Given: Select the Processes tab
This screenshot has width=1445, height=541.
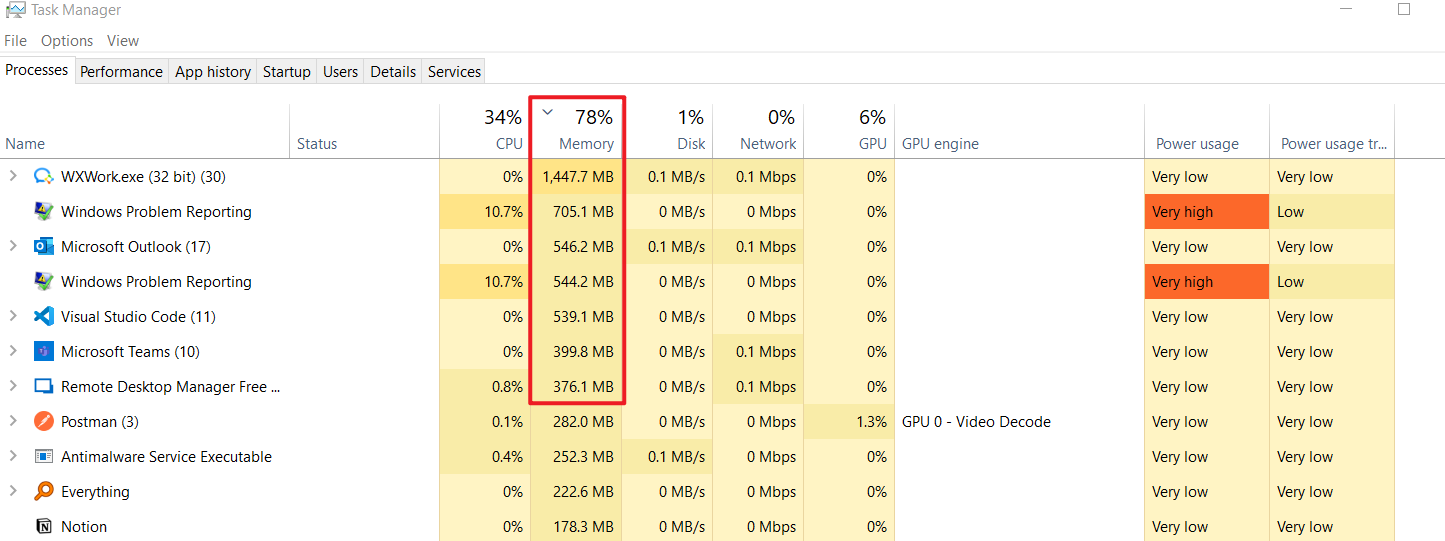Looking at the screenshot, I should pos(37,70).
